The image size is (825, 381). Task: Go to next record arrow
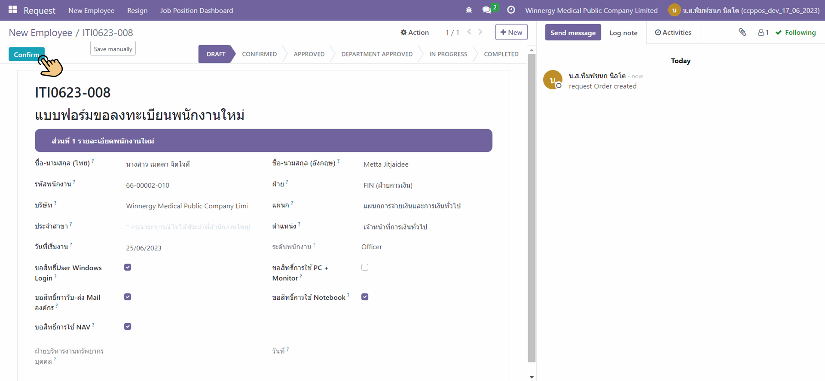480,32
